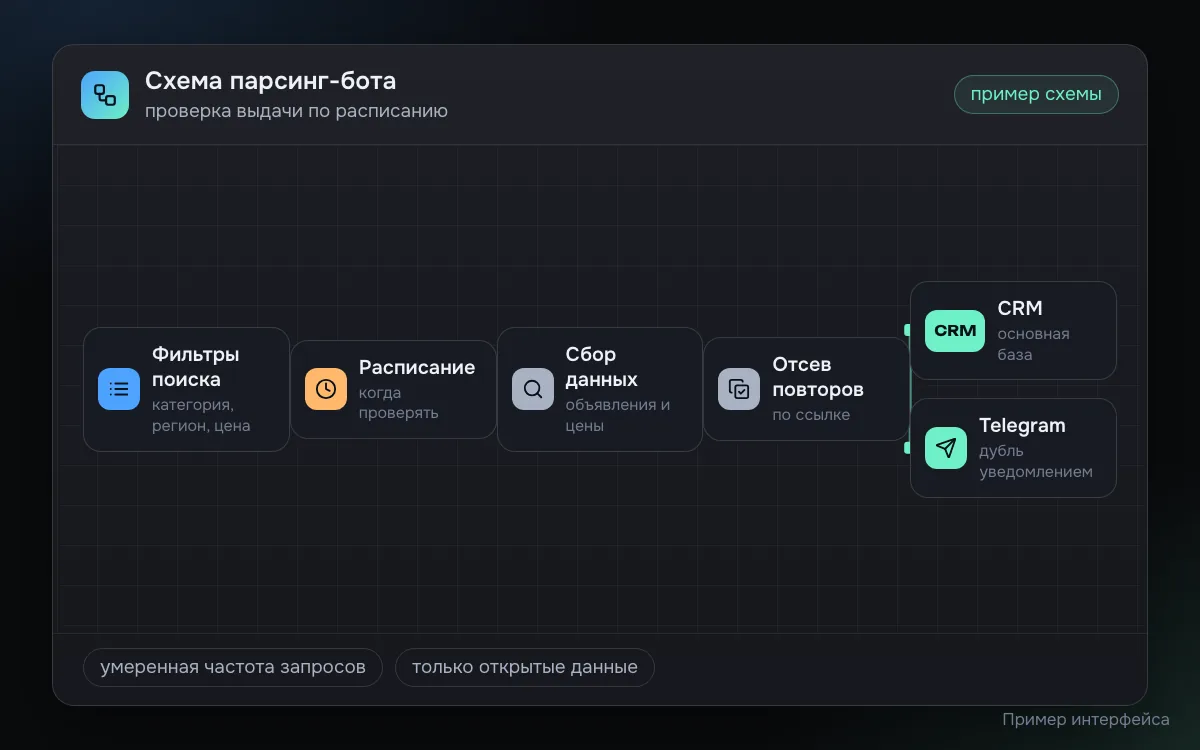Click the connector port on the CRM node
The height and width of the screenshot is (750, 1200).
point(907,330)
